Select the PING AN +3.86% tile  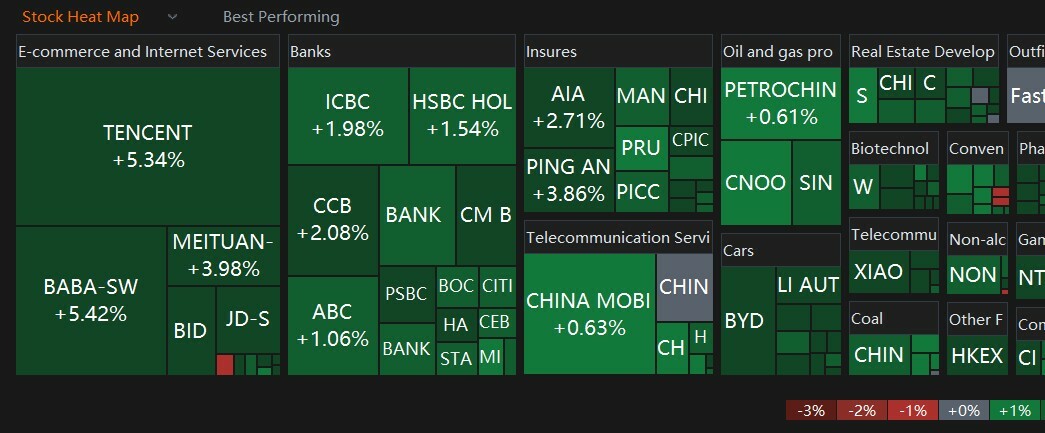(568, 180)
